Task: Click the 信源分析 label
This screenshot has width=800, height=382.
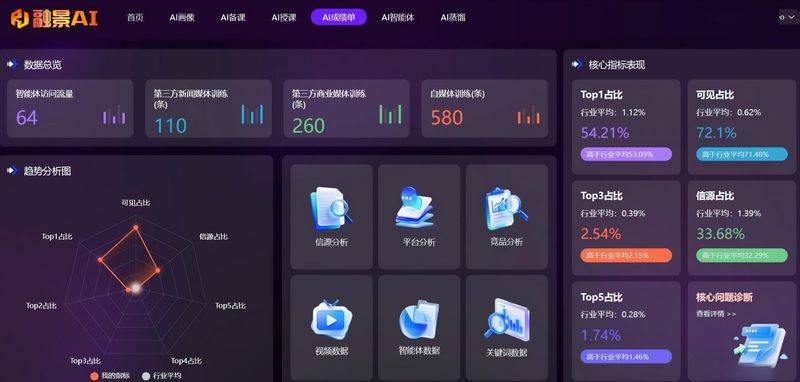Action: 332,242
